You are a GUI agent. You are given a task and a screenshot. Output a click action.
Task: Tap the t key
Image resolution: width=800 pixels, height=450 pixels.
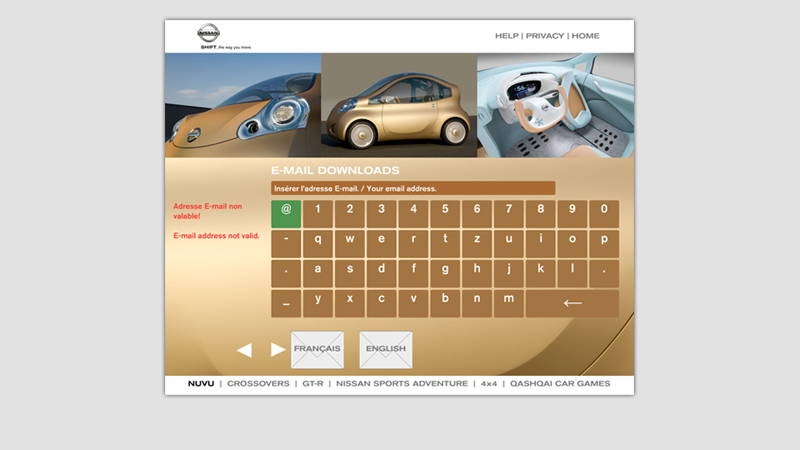tap(445, 244)
